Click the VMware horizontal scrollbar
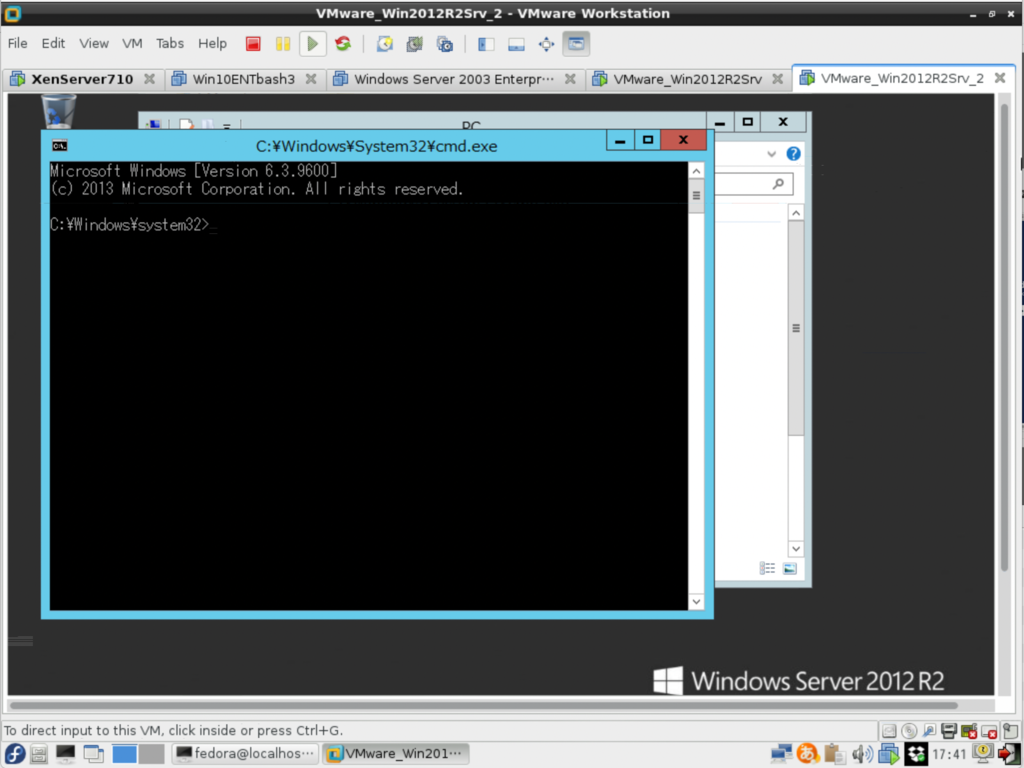 pyautogui.click(x=484, y=705)
